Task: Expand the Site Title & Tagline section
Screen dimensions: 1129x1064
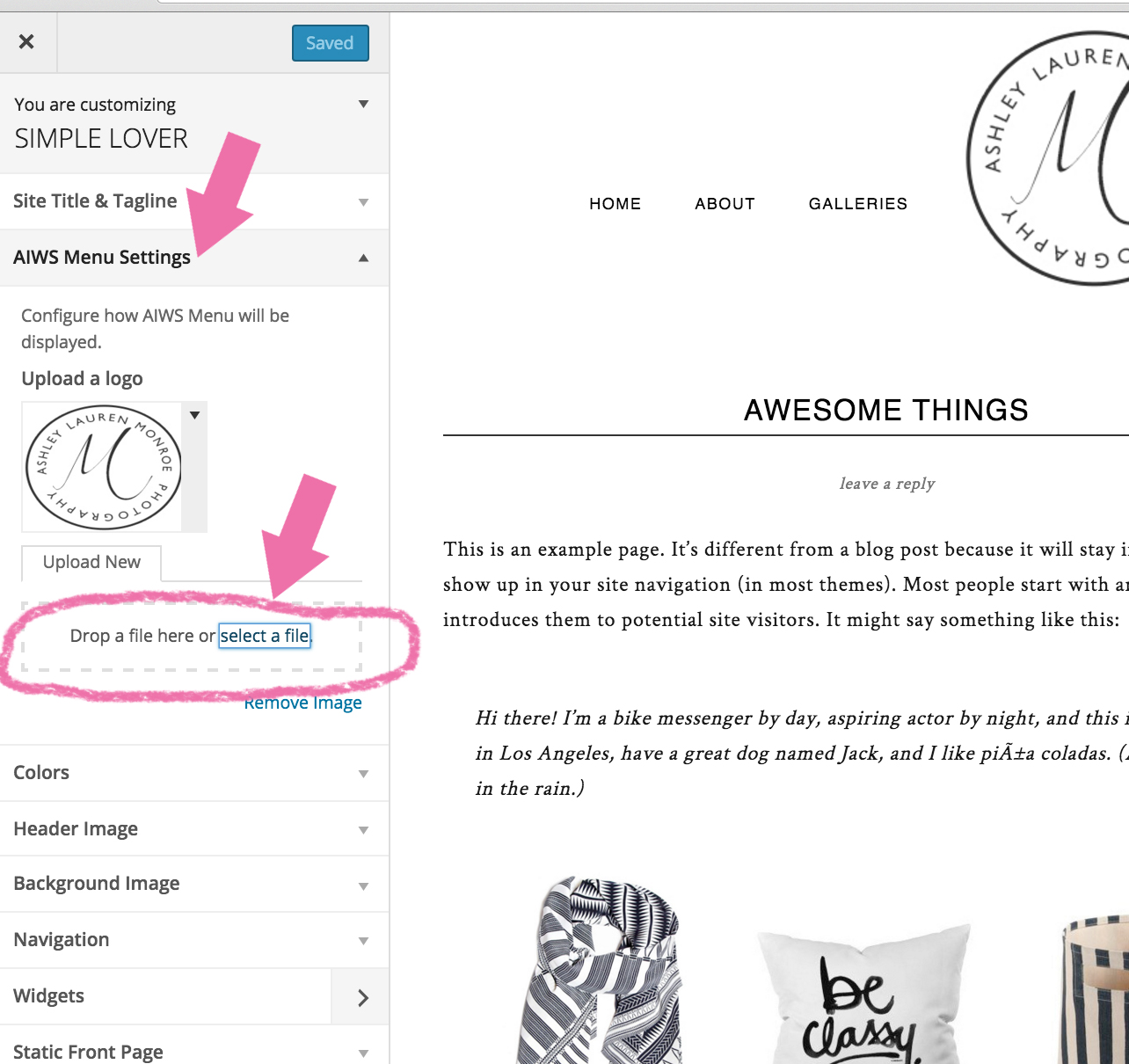Action: pyautogui.click(x=194, y=201)
